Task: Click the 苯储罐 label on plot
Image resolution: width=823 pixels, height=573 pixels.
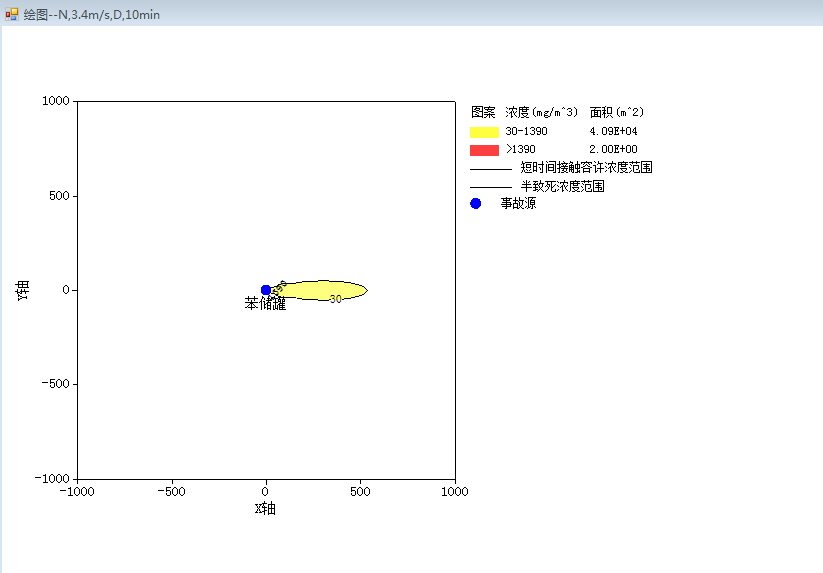Action: pyautogui.click(x=266, y=304)
